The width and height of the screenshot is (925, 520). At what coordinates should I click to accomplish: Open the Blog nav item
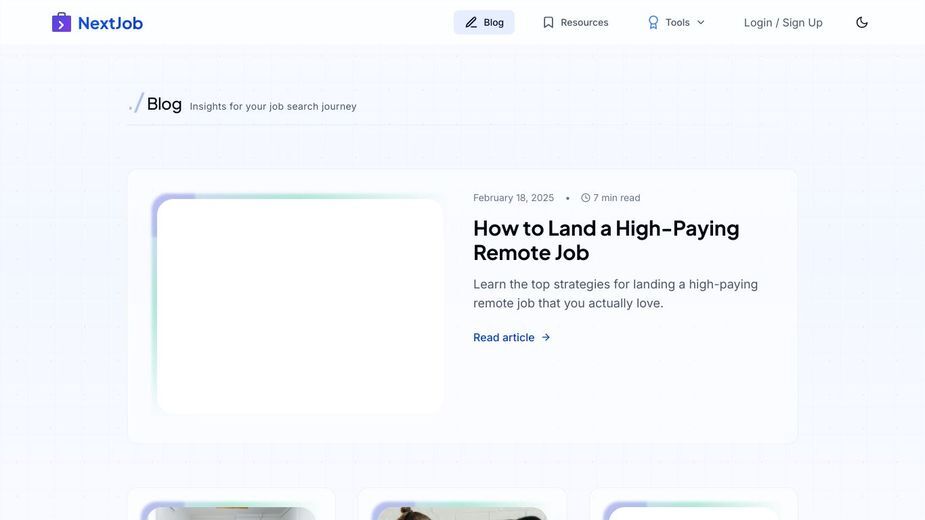pos(484,22)
